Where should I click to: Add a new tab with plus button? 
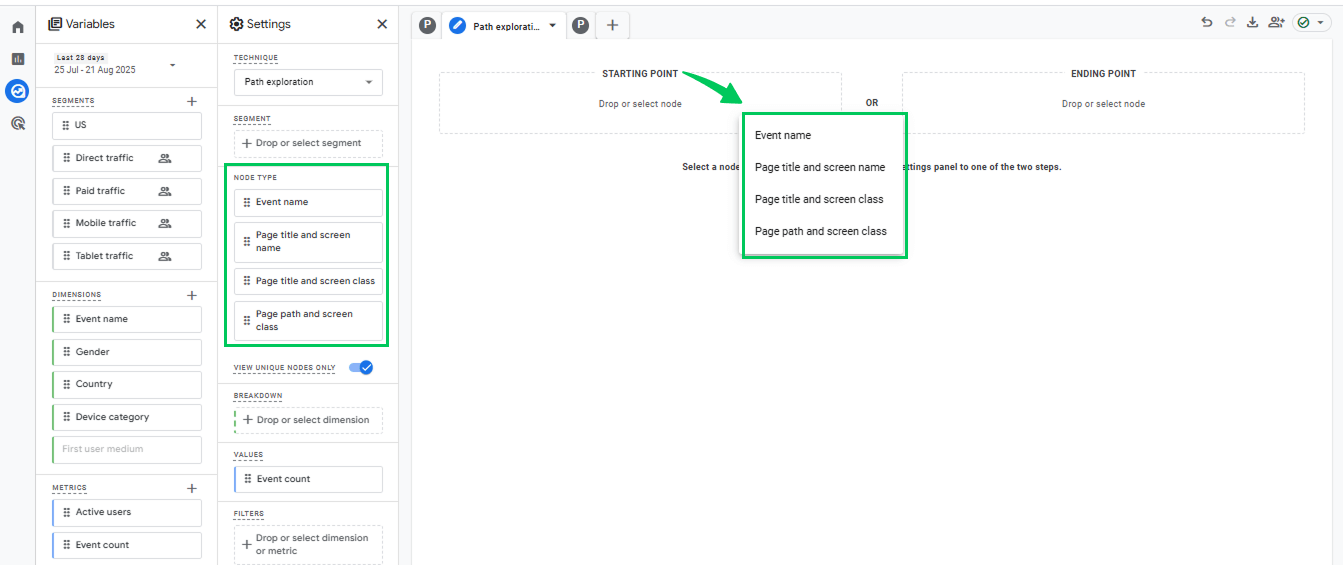(x=613, y=26)
